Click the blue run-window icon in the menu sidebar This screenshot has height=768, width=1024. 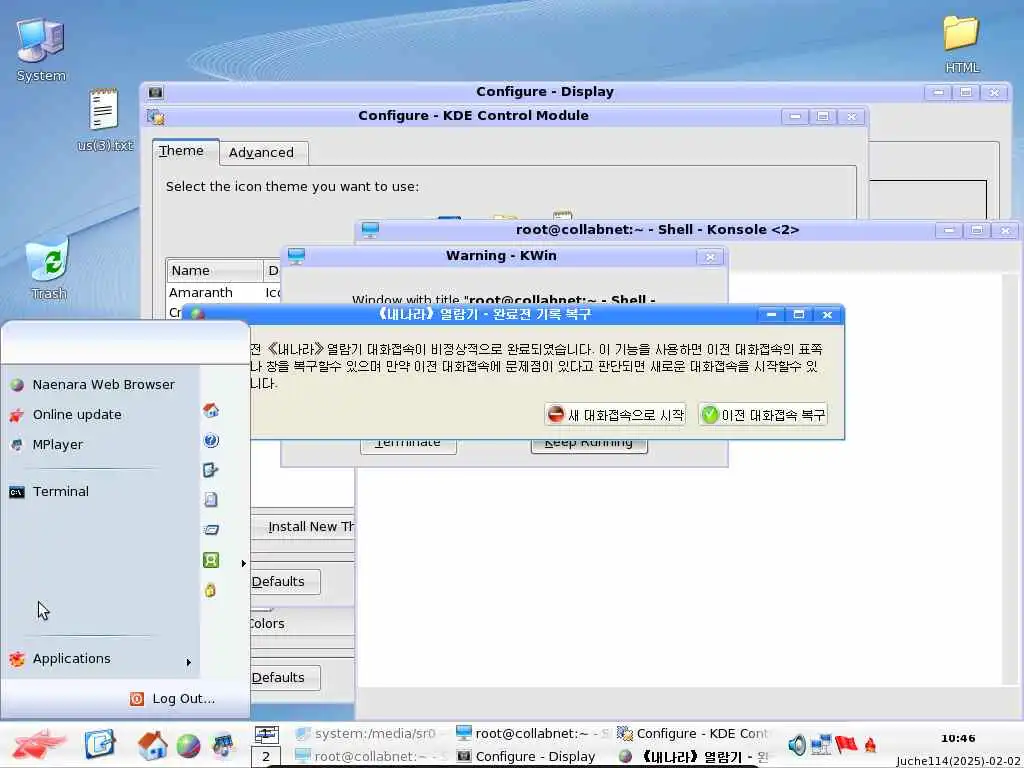(211, 530)
